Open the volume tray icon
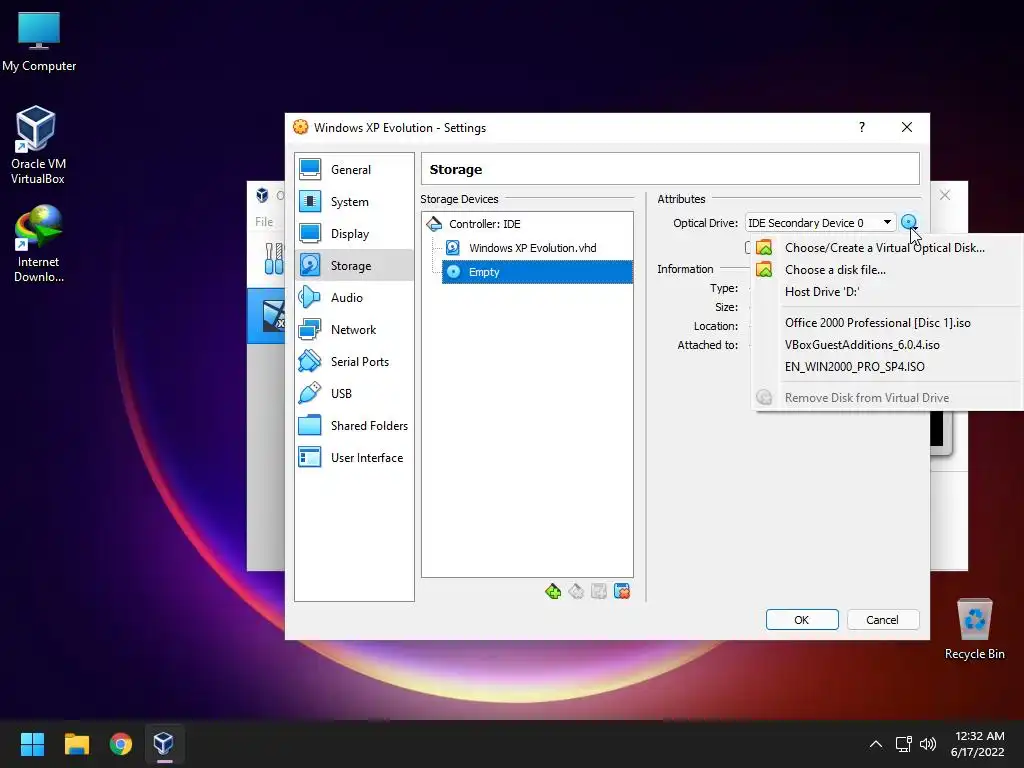This screenshot has width=1024, height=768. click(x=927, y=744)
